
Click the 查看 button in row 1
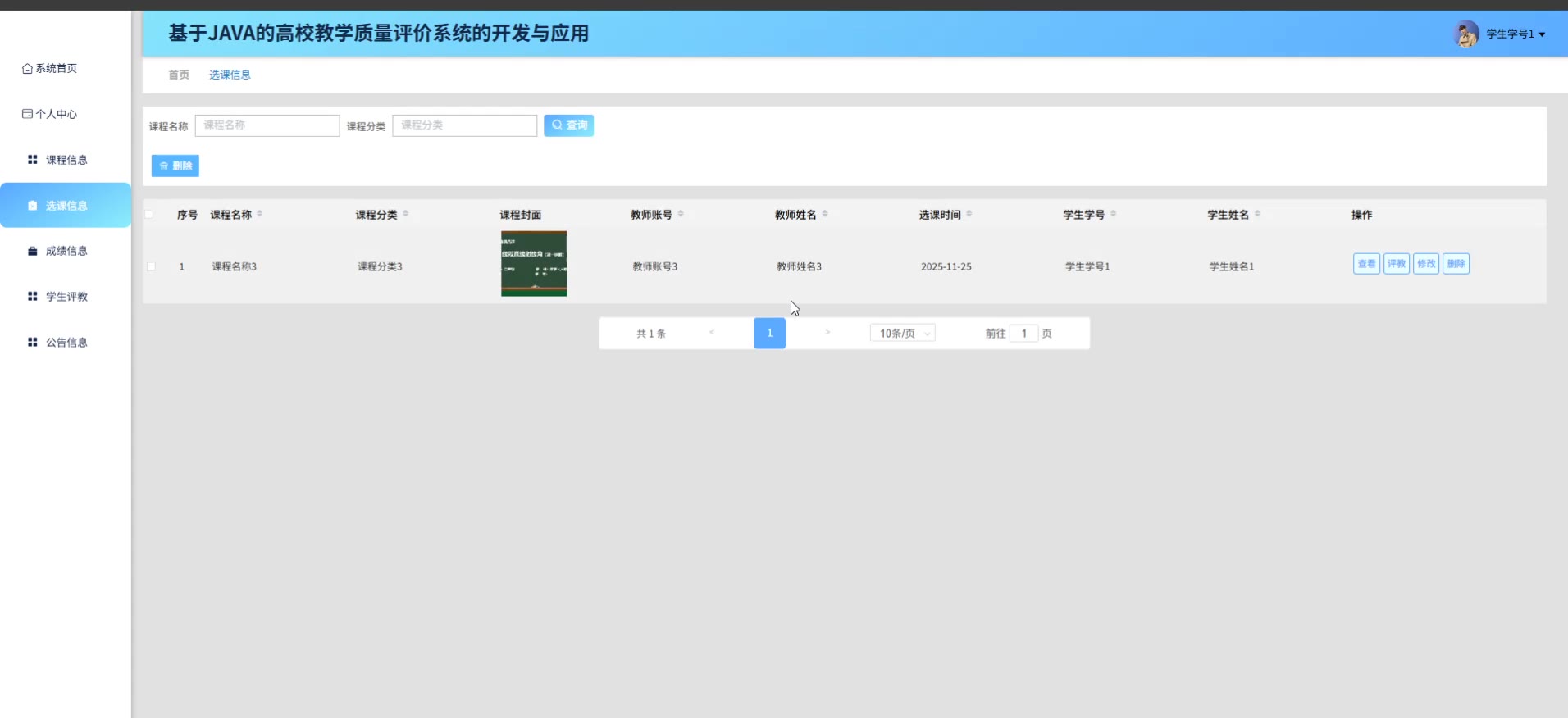[x=1366, y=264]
